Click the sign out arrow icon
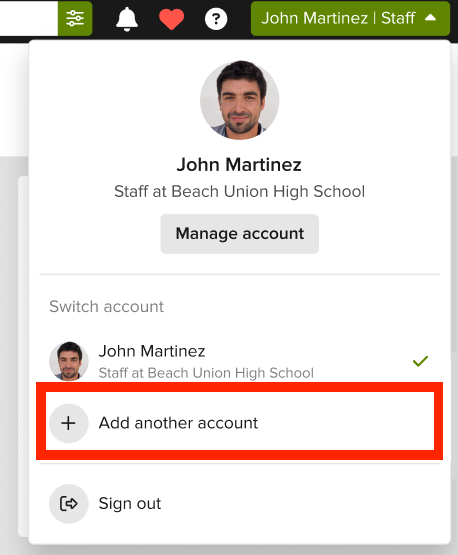The image size is (458, 555). pyautogui.click(x=69, y=504)
